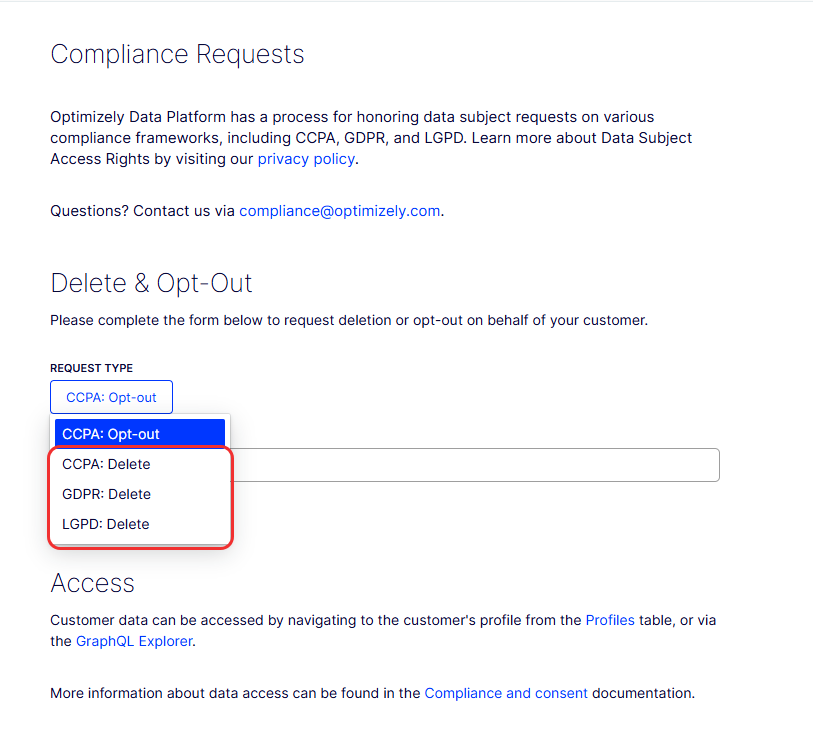Viewport: 813px width, 750px height.
Task: Open the Profiles table link
Action: (610, 620)
